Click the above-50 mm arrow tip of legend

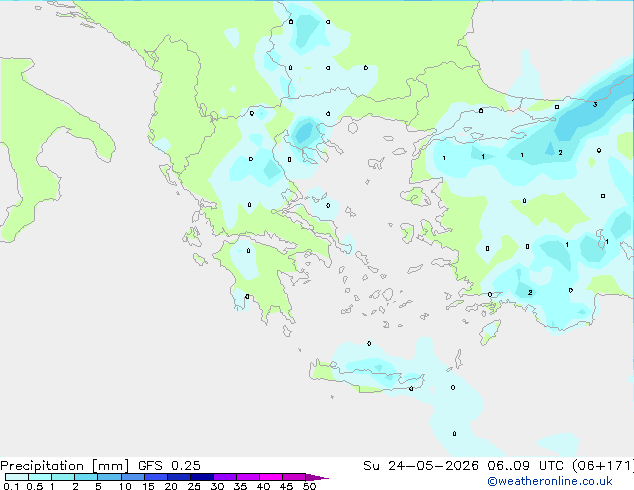(317, 477)
